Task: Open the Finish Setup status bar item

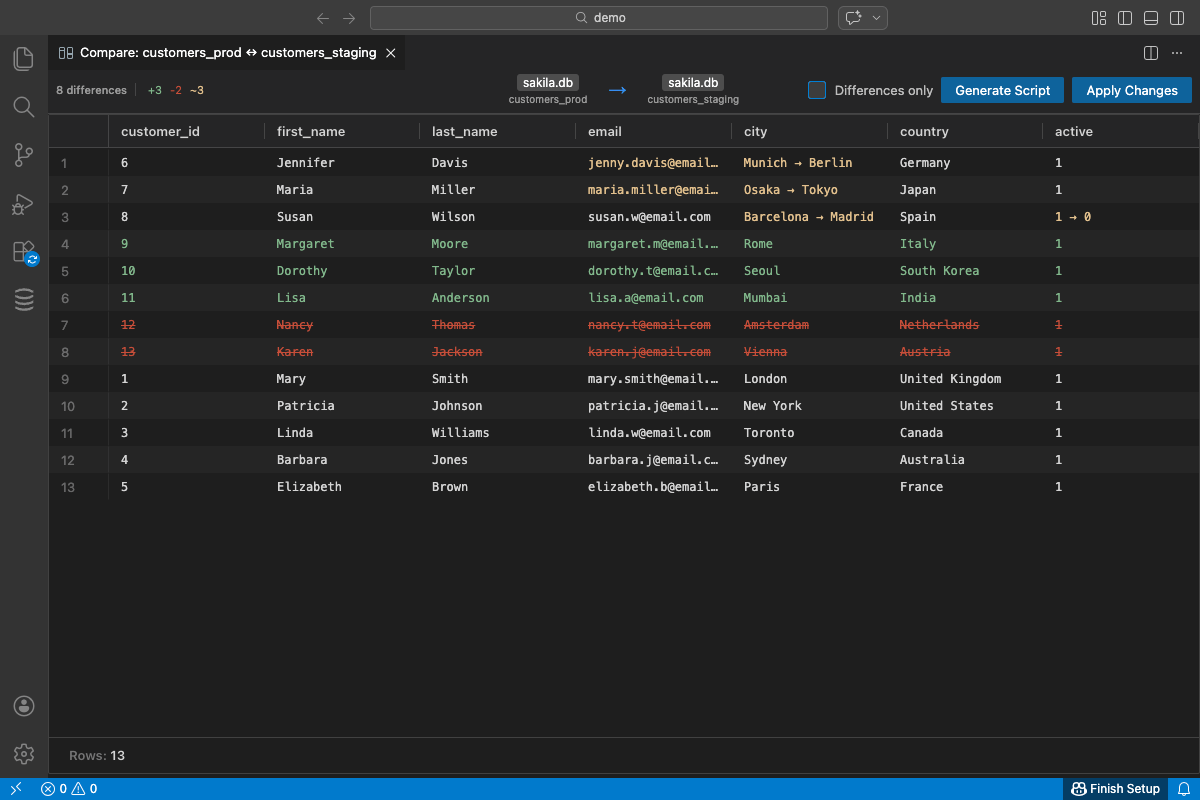Action: tap(1116, 789)
